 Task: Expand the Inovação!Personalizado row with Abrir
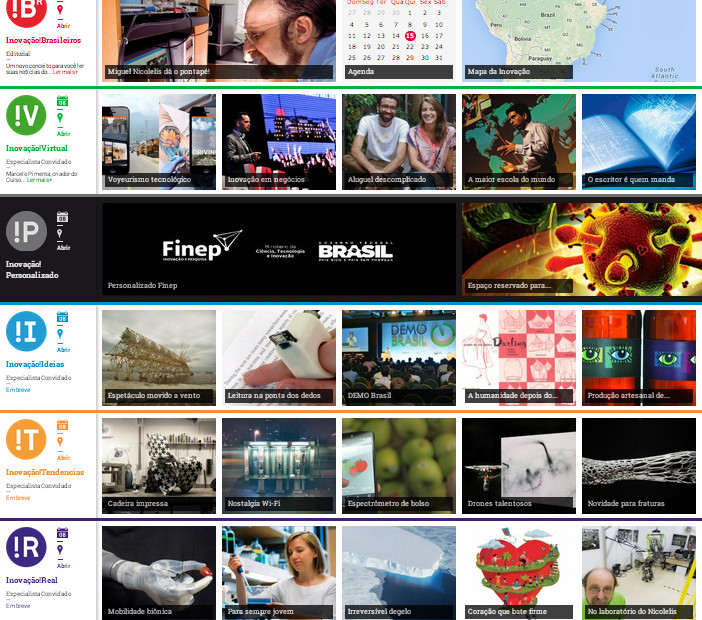pos(63,248)
